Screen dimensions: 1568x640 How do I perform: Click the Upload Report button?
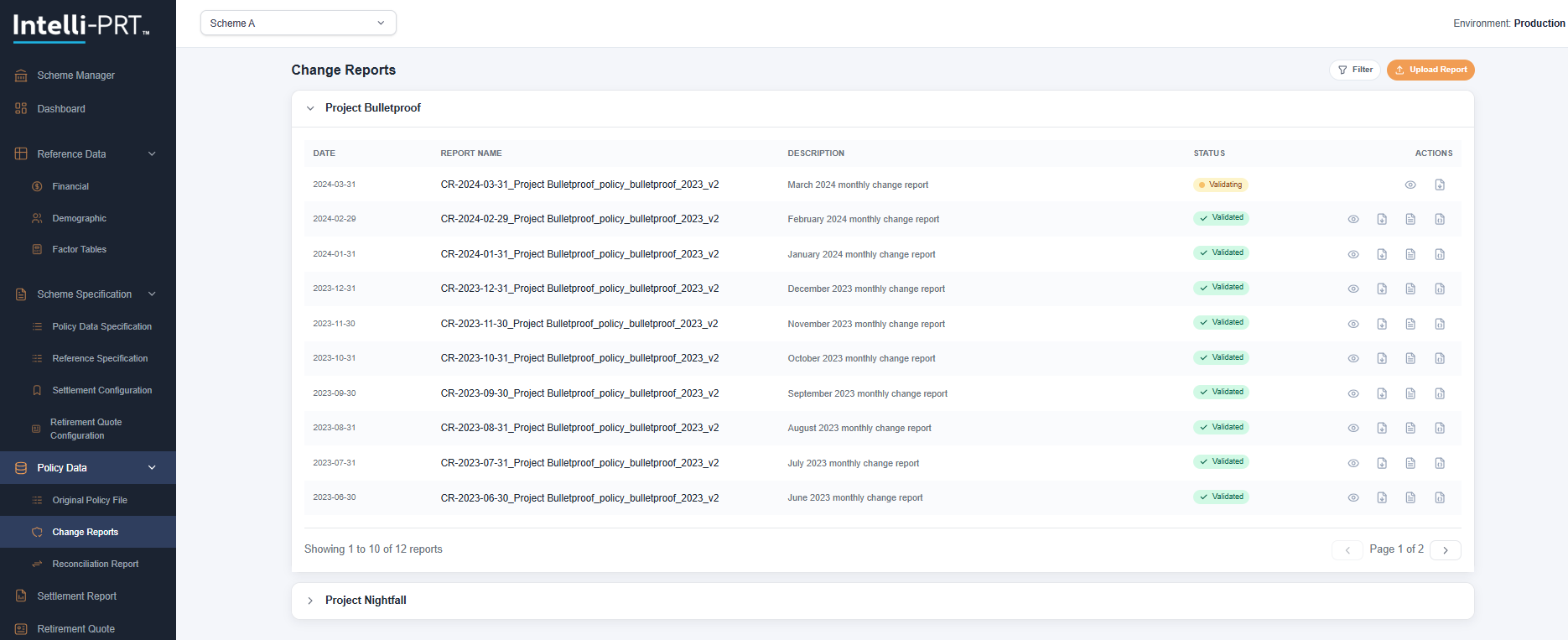pos(1430,70)
